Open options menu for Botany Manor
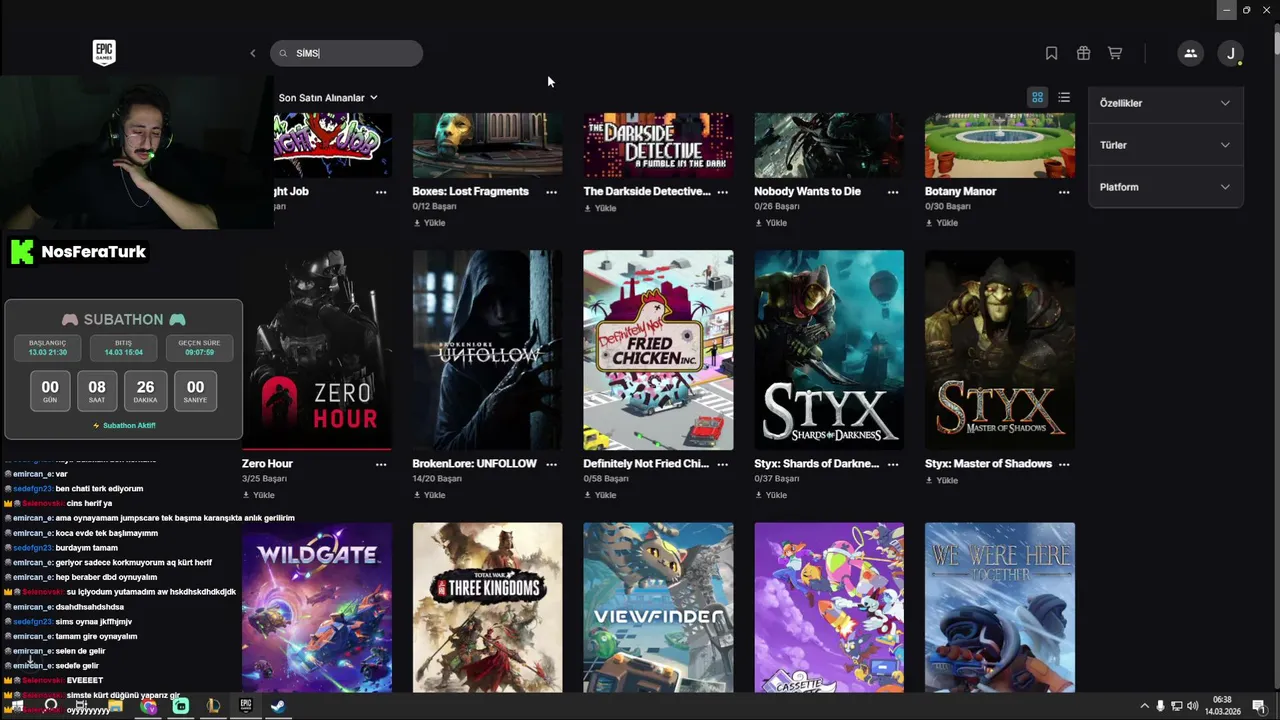1280x720 pixels. 1064,192
